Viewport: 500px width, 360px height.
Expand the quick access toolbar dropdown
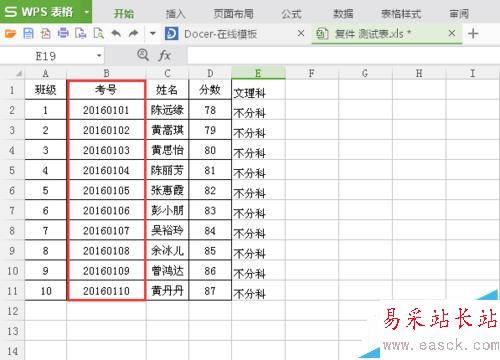point(153,33)
